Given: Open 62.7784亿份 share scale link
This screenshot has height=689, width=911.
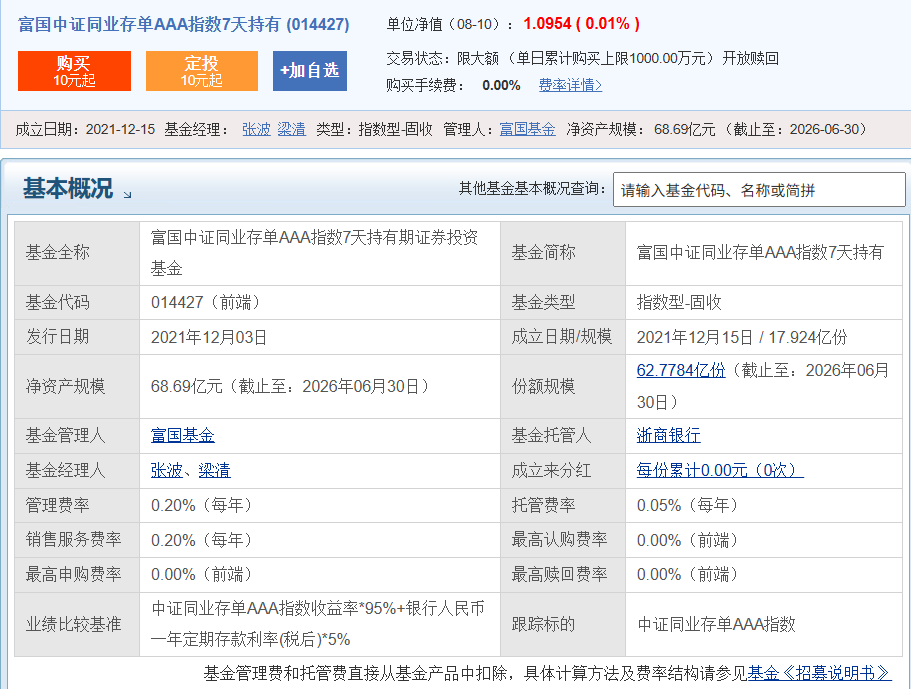Looking at the screenshot, I should (681, 370).
